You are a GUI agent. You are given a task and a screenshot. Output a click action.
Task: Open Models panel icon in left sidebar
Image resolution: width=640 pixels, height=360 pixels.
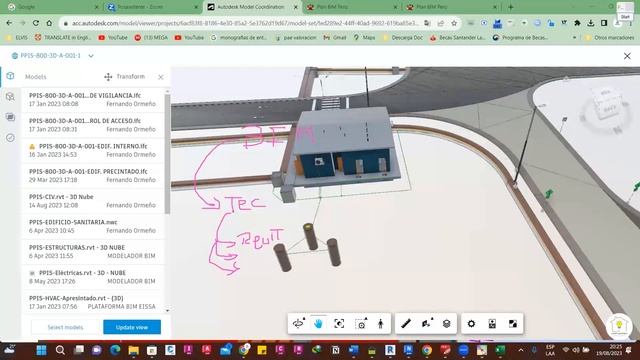click(10, 76)
